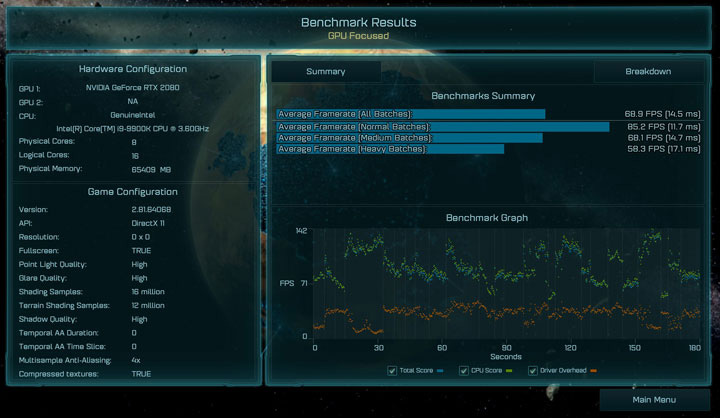The width and height of the screenshot is (720, 418).
Task: Click the GPU Focused subtitle
Action: tap(359, 36)
